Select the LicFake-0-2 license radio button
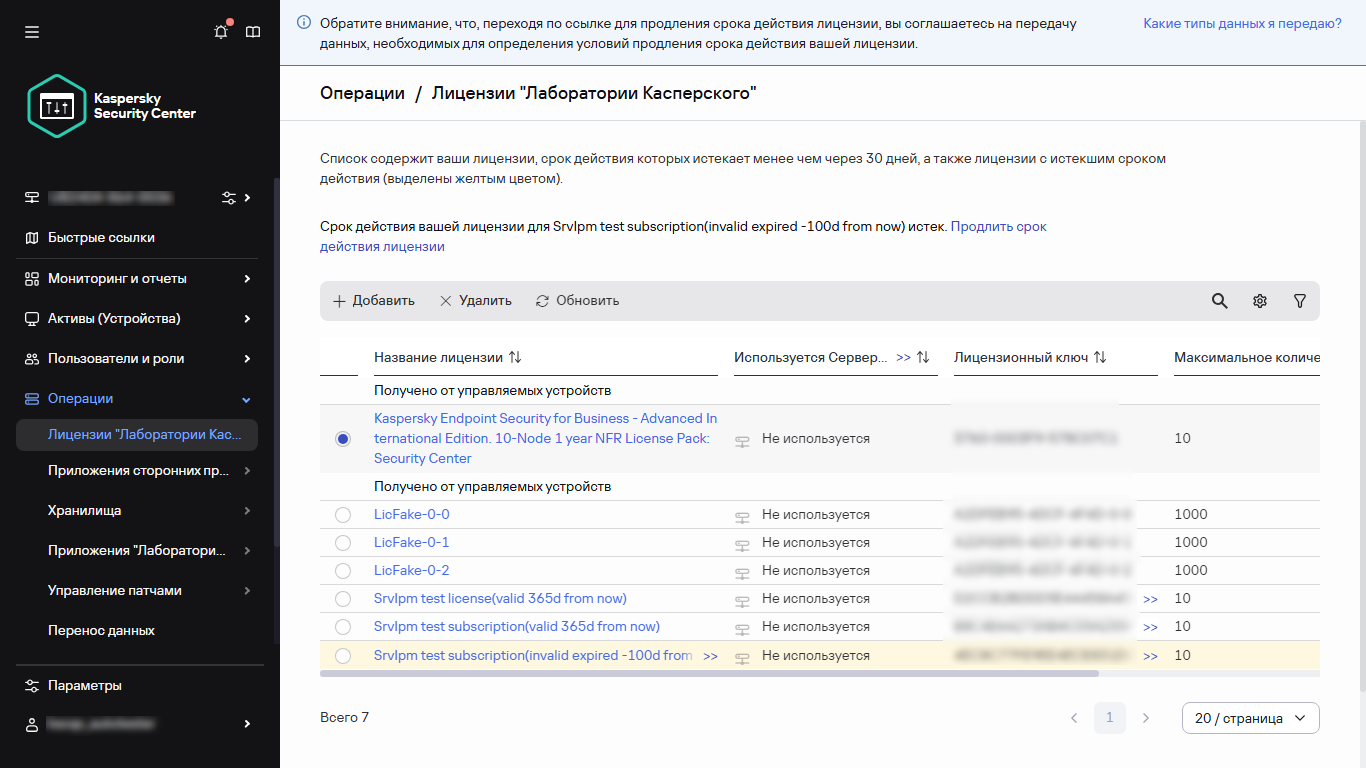This screenshot has width=1366, height=768. [x=343, y=571]
